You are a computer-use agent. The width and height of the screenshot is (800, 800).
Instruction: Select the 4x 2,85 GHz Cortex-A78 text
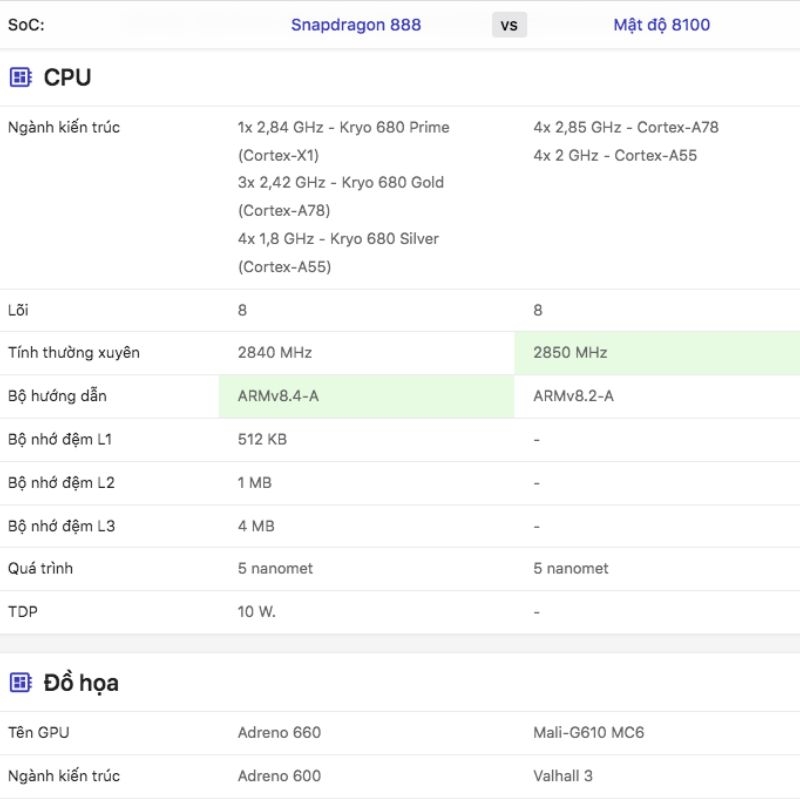coord(626,127)
